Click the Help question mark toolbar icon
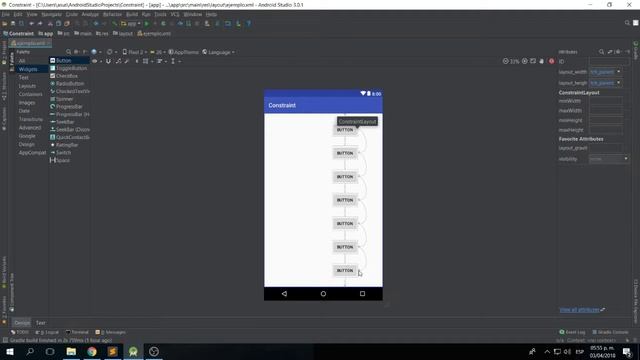 tap(248, 24)
